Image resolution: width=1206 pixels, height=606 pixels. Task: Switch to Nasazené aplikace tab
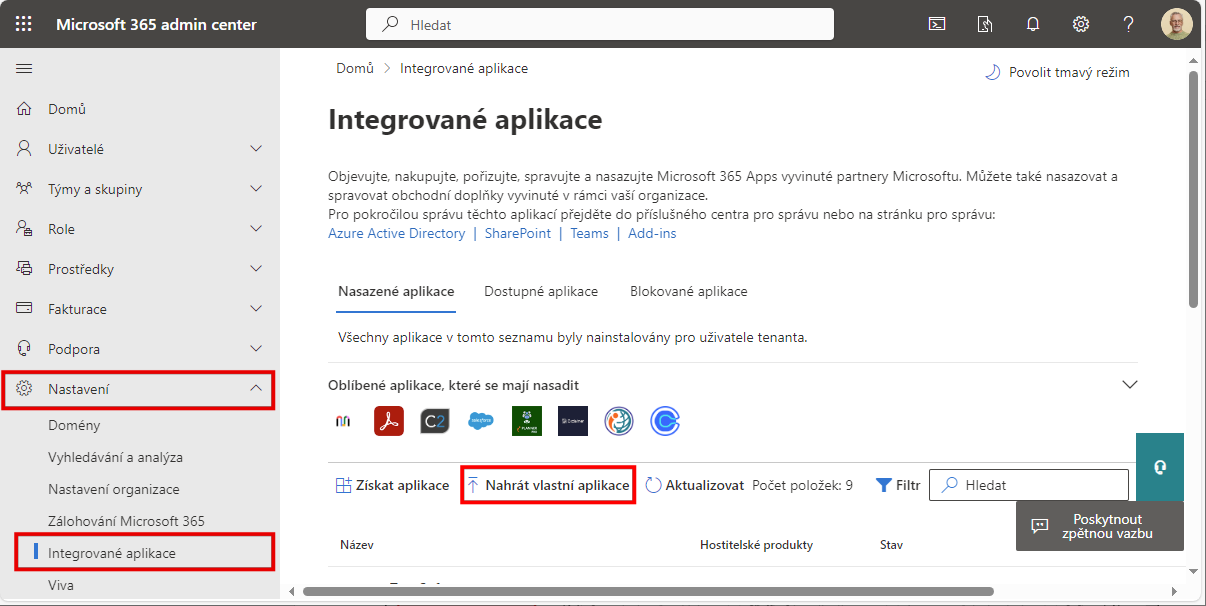396,292
